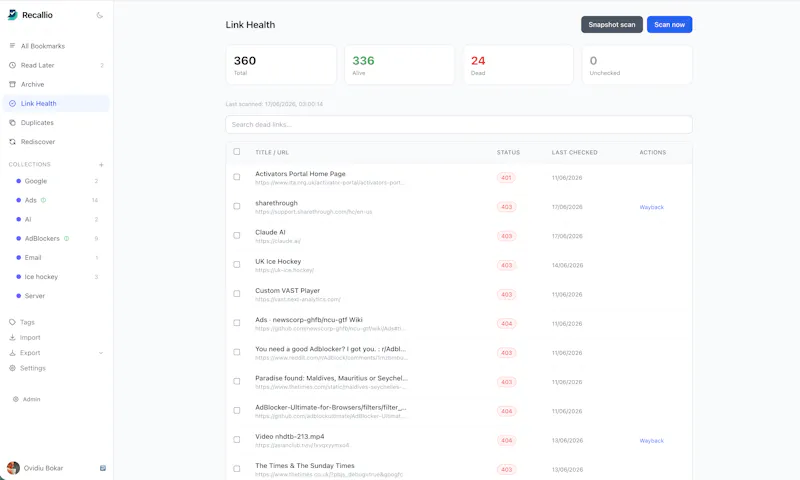Click the green icon beside Ads collection
Screen dimensions: 800x480
(x=43, y=200)
